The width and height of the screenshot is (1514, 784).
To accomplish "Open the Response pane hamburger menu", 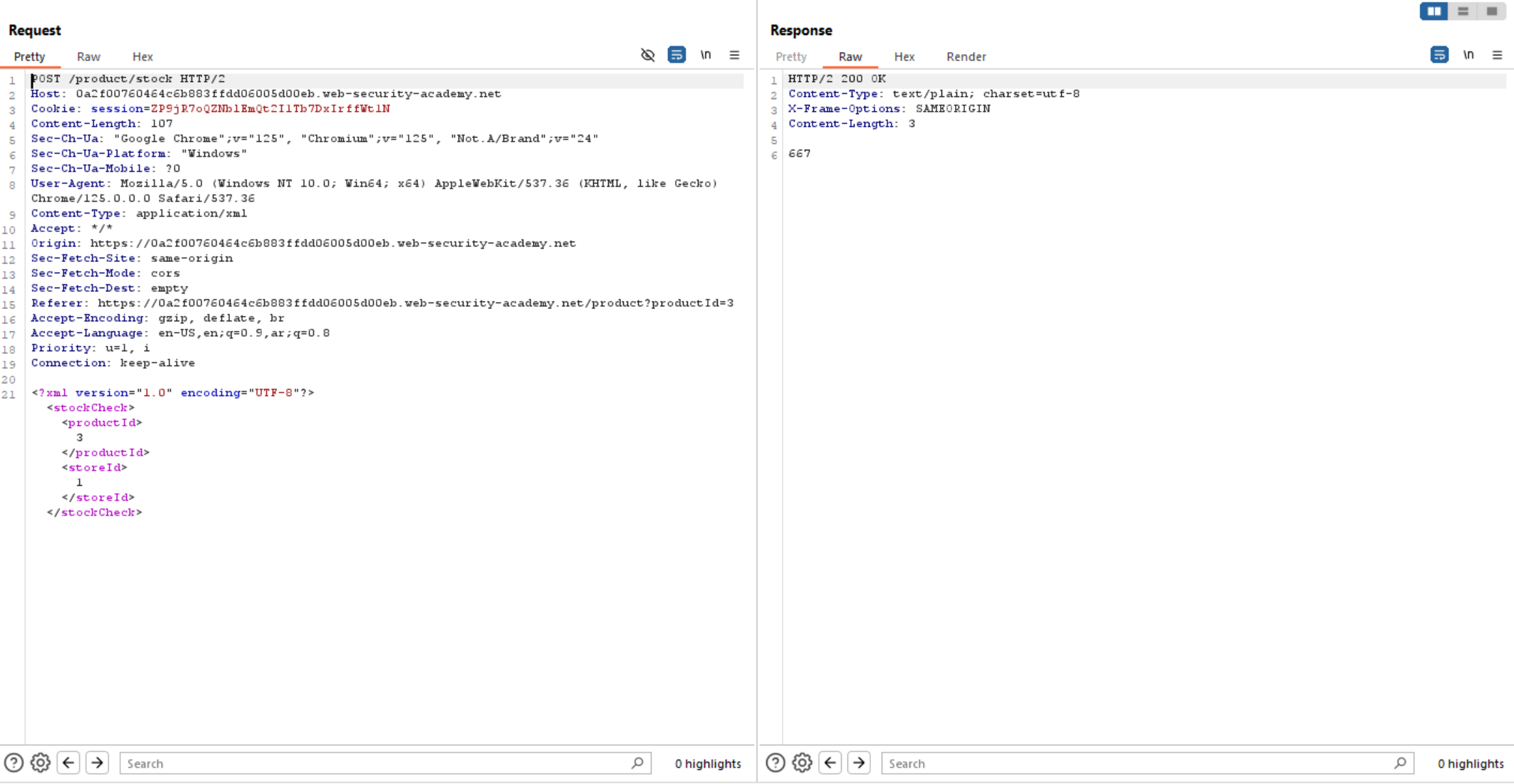I will tap(1497, 55).
